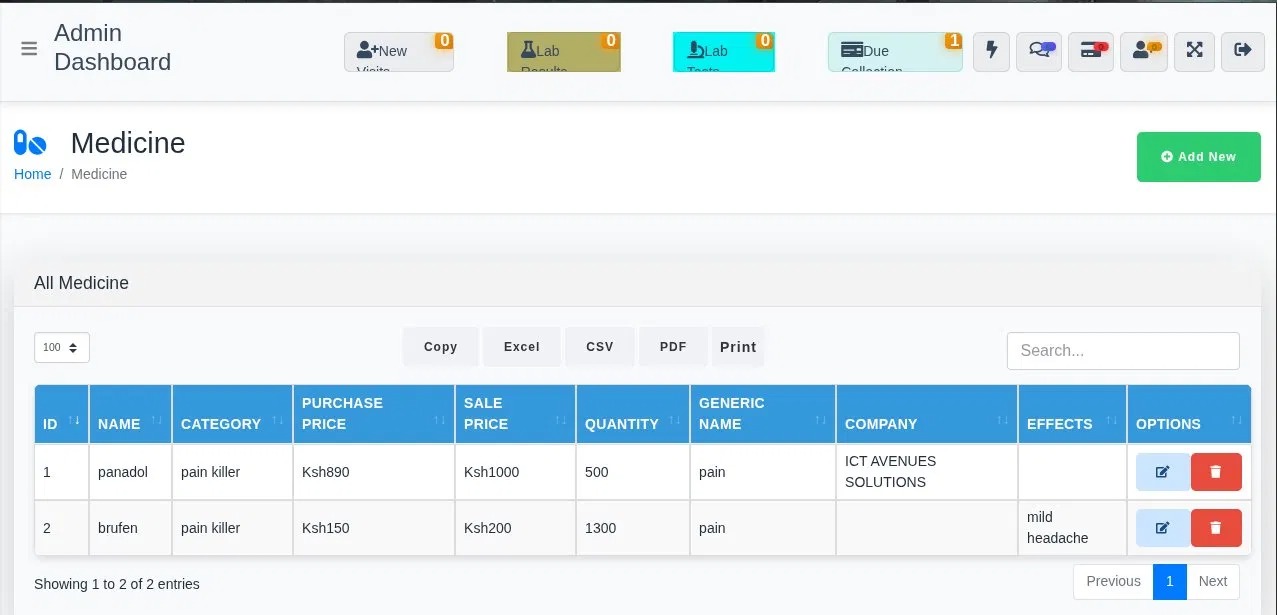This screenshot has width=1277, height=615.
Task: Sort the table by Category column
Action: click(233, 414)
